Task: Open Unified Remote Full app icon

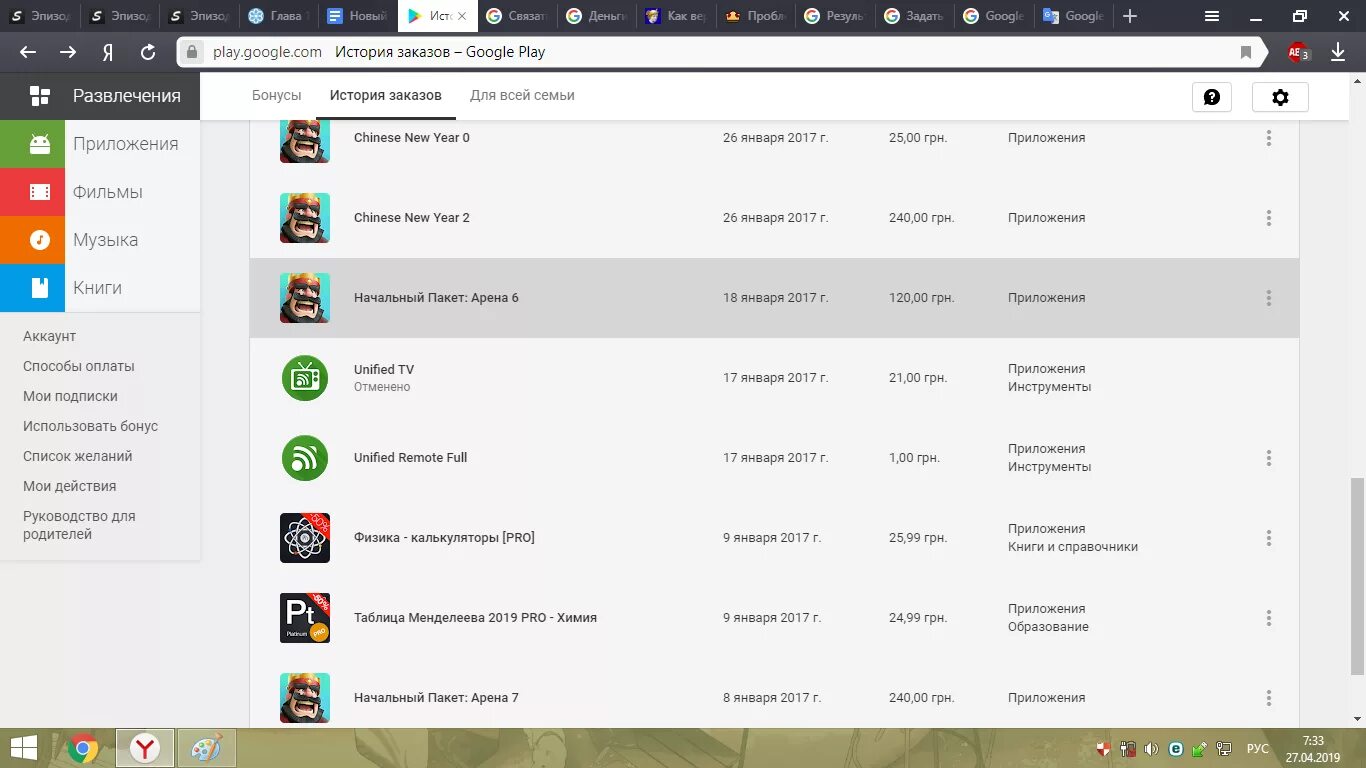Action: [x=305, y=458]
